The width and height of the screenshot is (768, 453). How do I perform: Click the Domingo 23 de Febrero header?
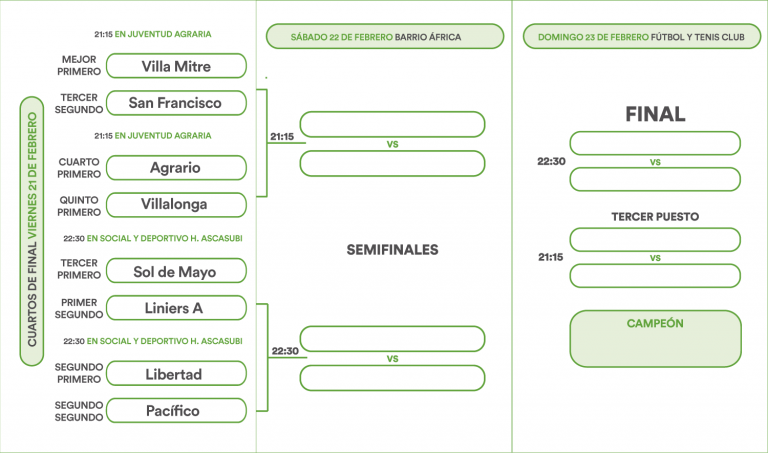coord(640,37)
